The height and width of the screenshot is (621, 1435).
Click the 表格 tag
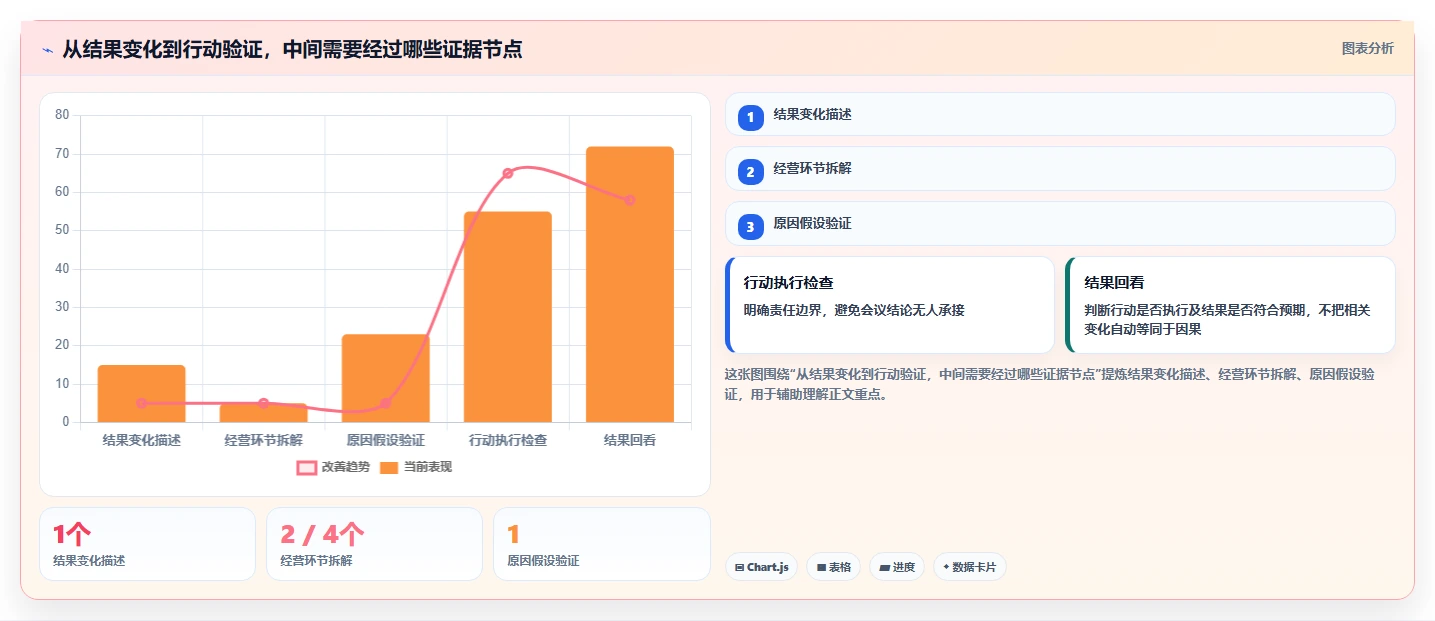[833, 567]
